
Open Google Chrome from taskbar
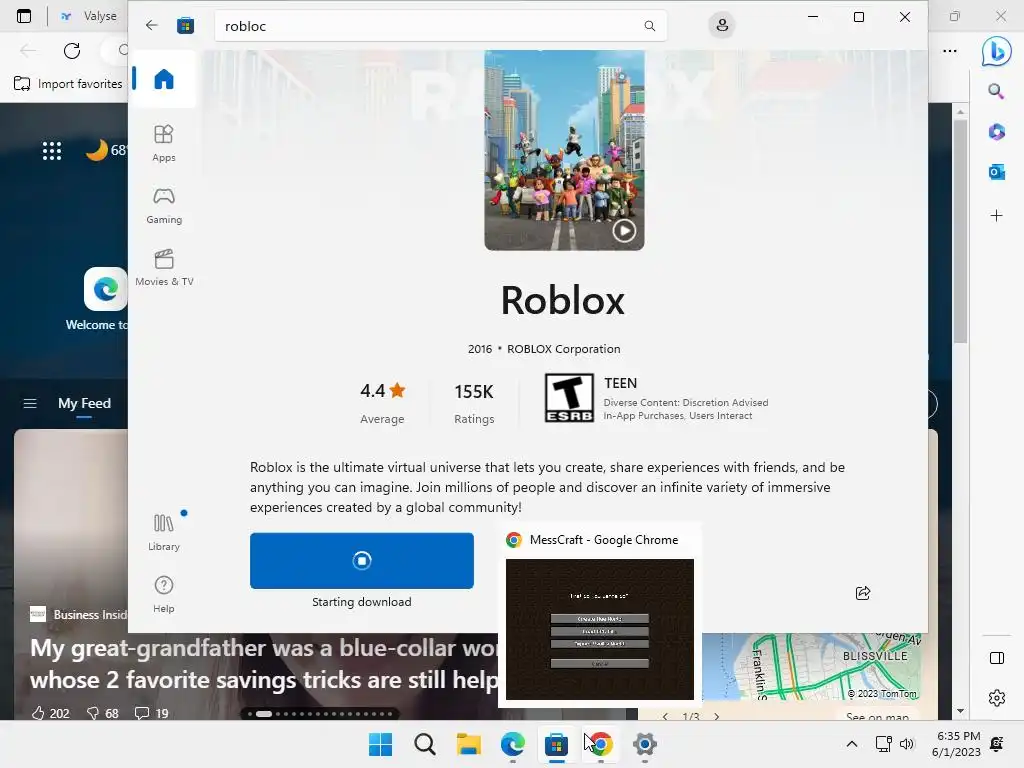[x=600, y=744]
